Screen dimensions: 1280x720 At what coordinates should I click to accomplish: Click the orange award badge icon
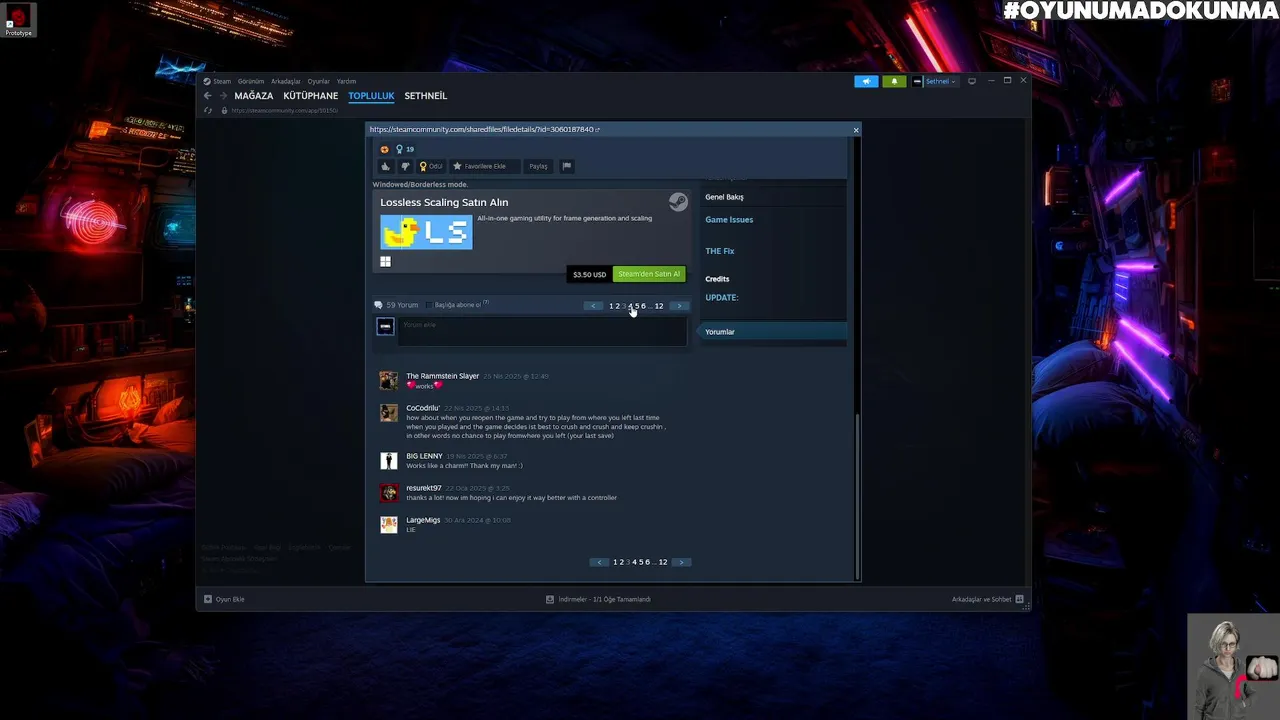384,149
